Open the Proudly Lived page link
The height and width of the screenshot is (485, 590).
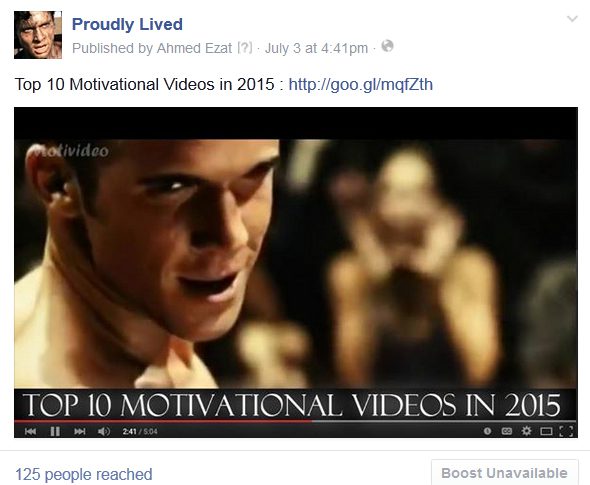pos(127,24)
